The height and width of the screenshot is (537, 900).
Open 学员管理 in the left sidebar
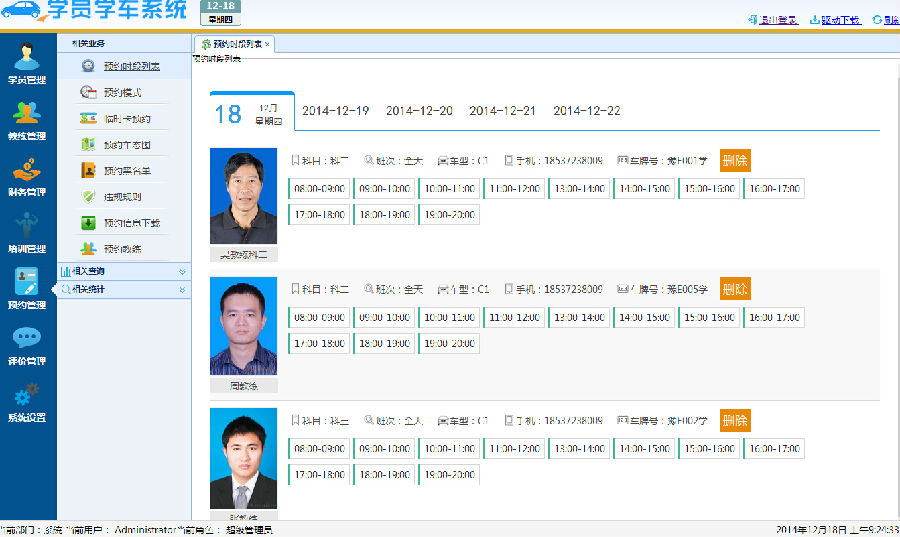click(x=27, y=63)
